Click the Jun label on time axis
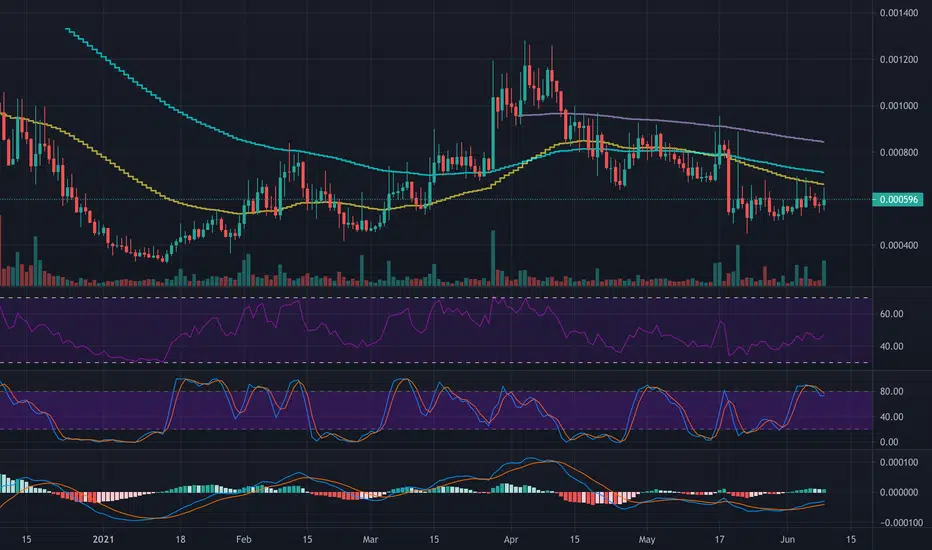The width and height of the screenshot is (932, 550). coord(788,539)
